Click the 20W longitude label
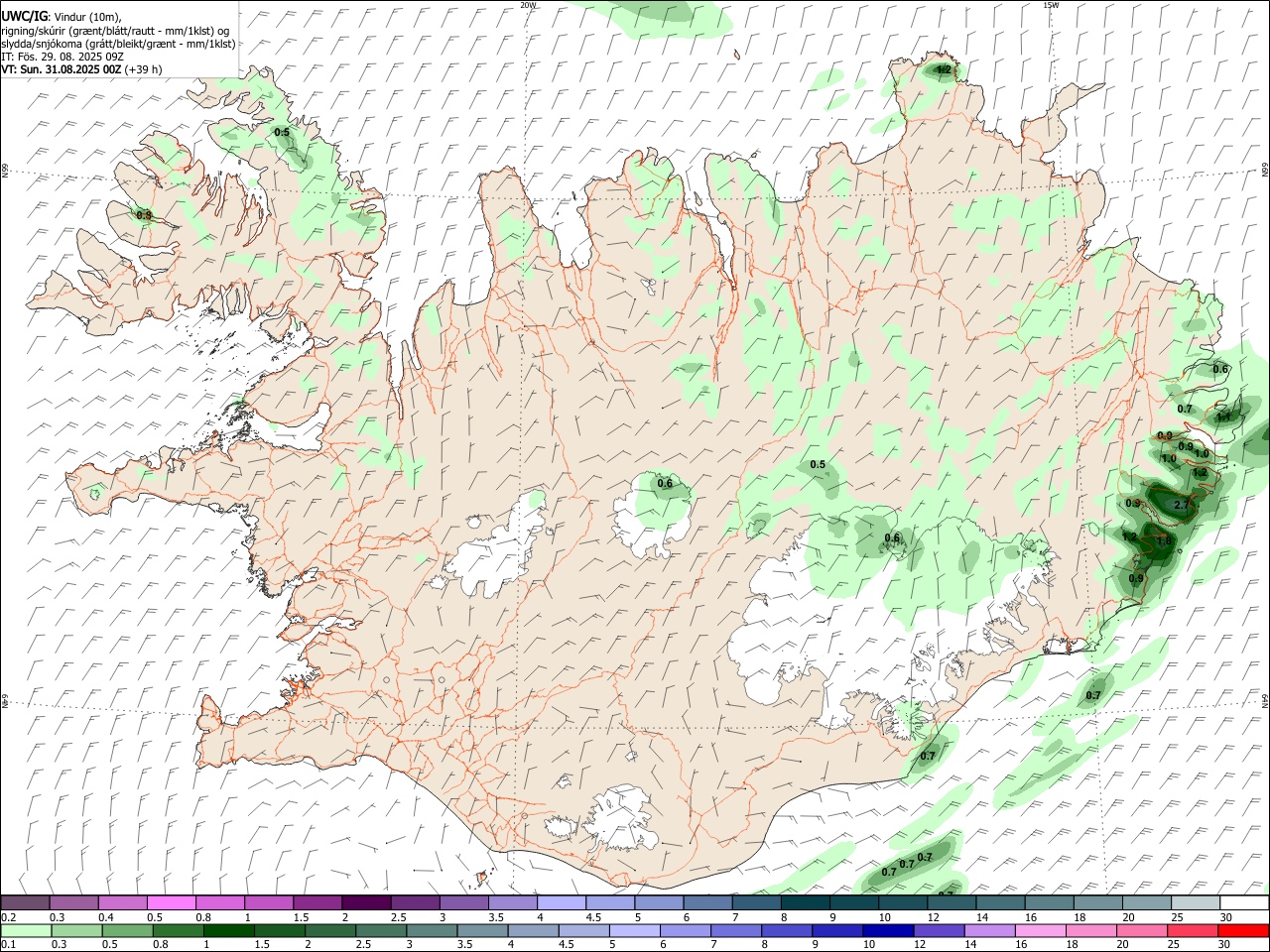Screen dimensions: 1270x952 528,5
